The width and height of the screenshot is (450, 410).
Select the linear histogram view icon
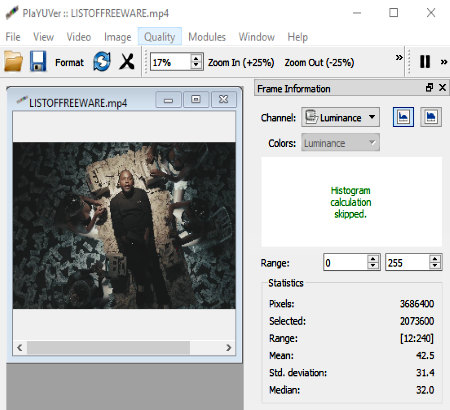coord(403,117)
